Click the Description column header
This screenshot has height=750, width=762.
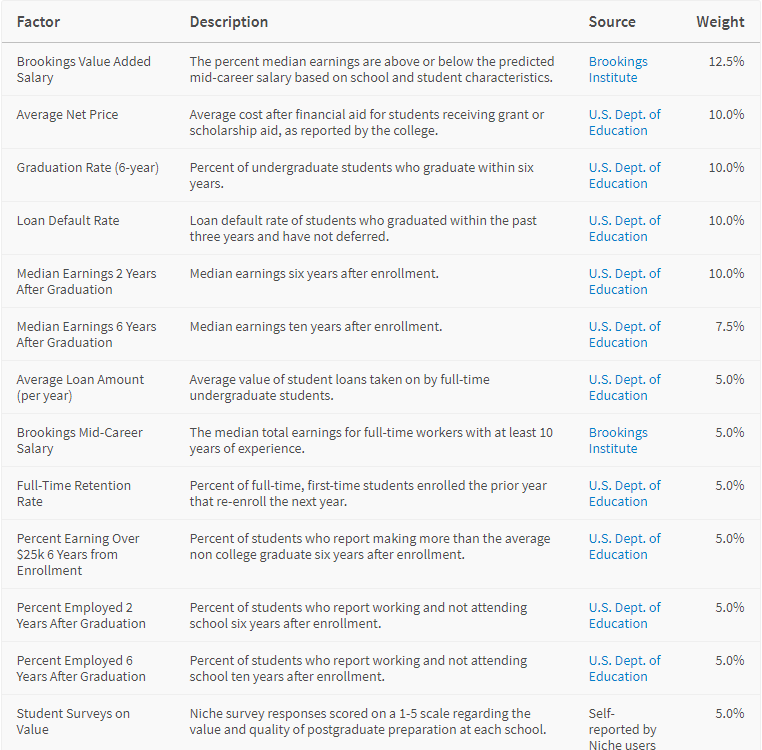pyautogui.click(x=228, y=22)
